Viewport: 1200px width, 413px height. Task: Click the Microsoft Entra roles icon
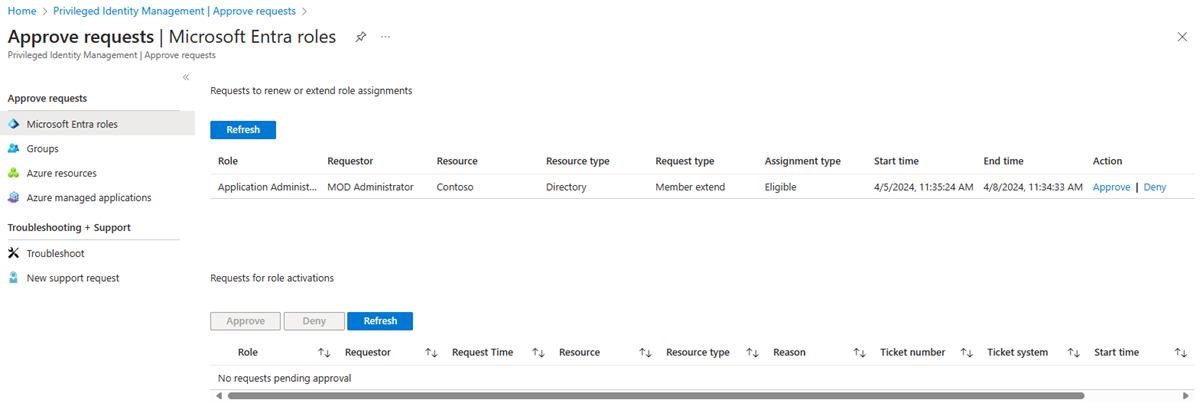click(x=14, y=124)
